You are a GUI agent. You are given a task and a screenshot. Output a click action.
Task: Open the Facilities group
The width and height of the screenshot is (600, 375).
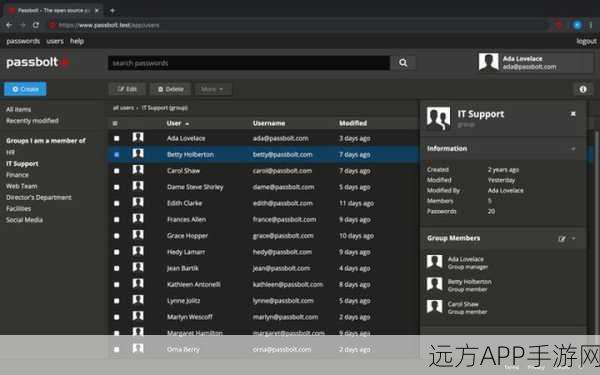click(x=18, y=209)
